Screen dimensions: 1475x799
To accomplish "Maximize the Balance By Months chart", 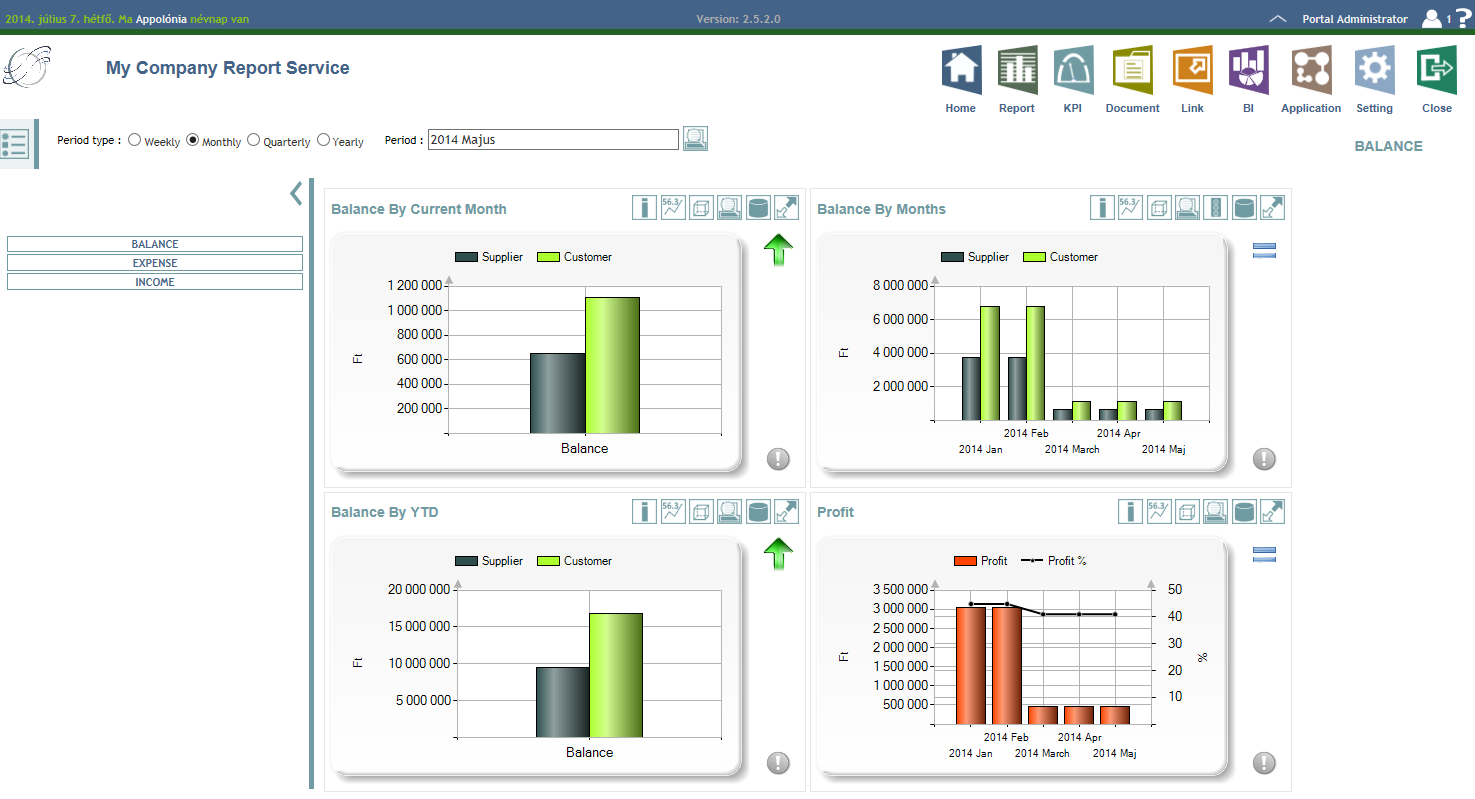I will point(1272,208).
